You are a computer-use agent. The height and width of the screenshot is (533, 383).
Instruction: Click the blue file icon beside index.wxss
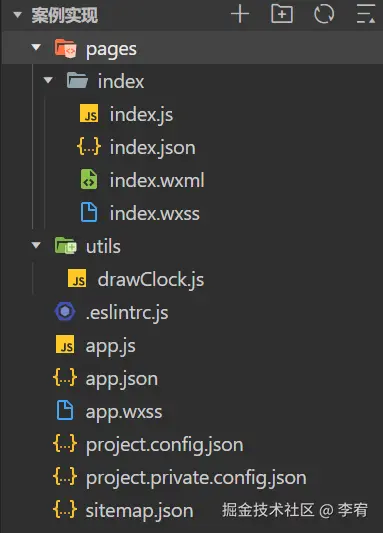(89, 212)
